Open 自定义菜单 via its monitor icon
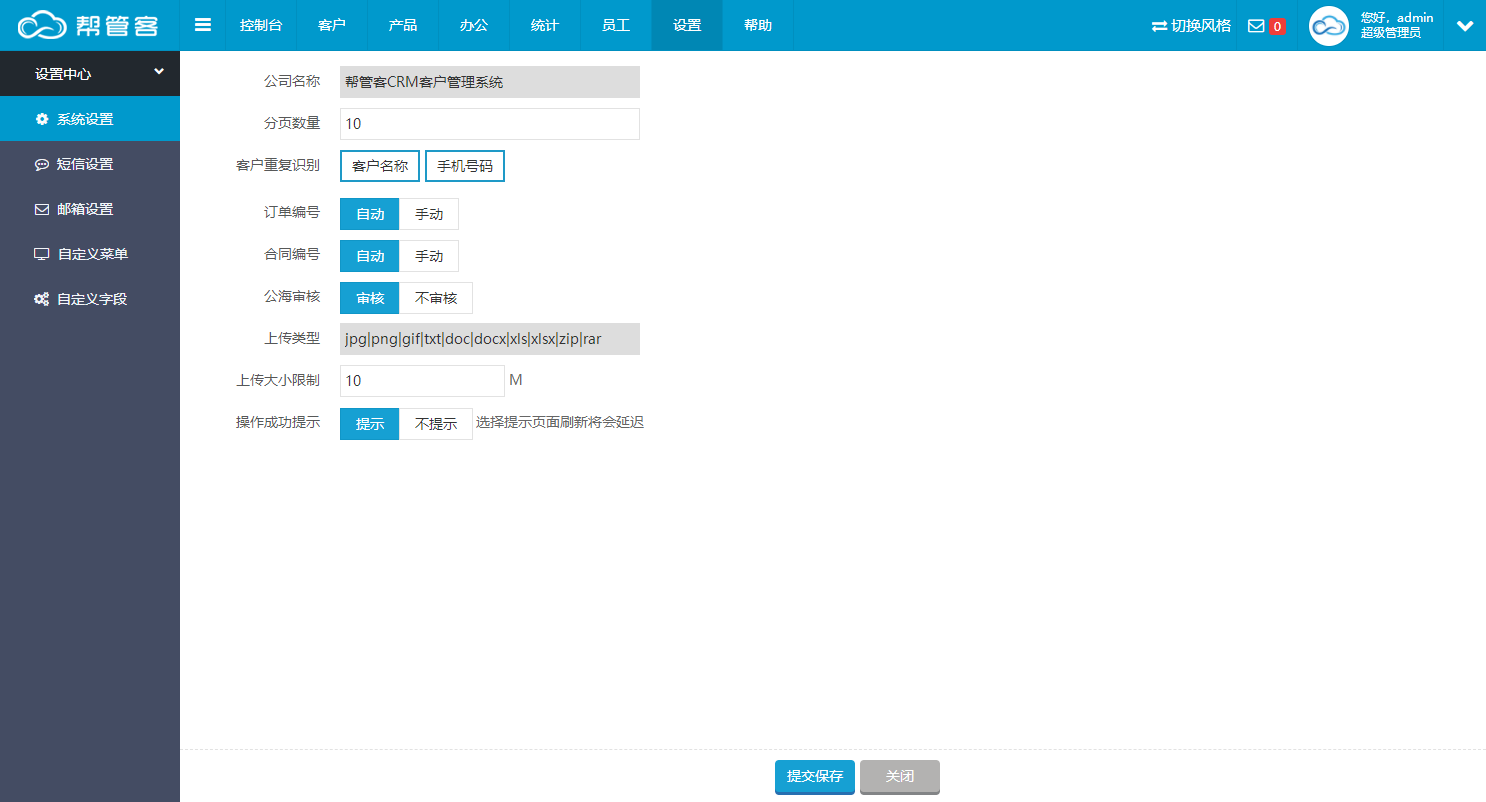Screen dimensions: 1486x802 [42, 254]
